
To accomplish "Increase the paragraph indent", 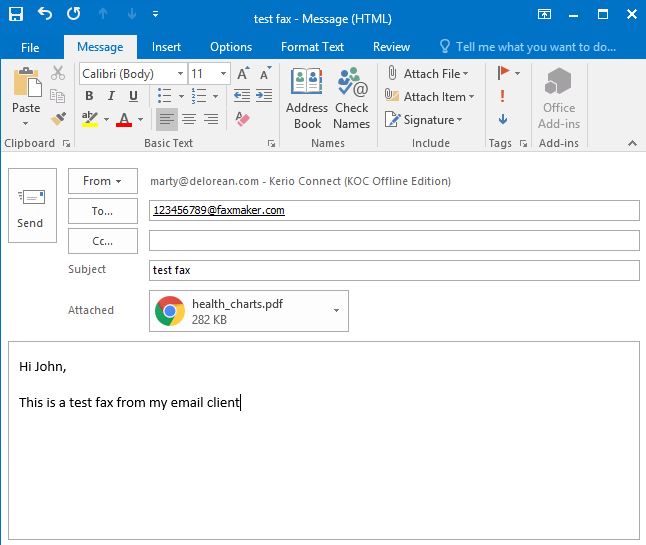I will (x=264, y=96).
